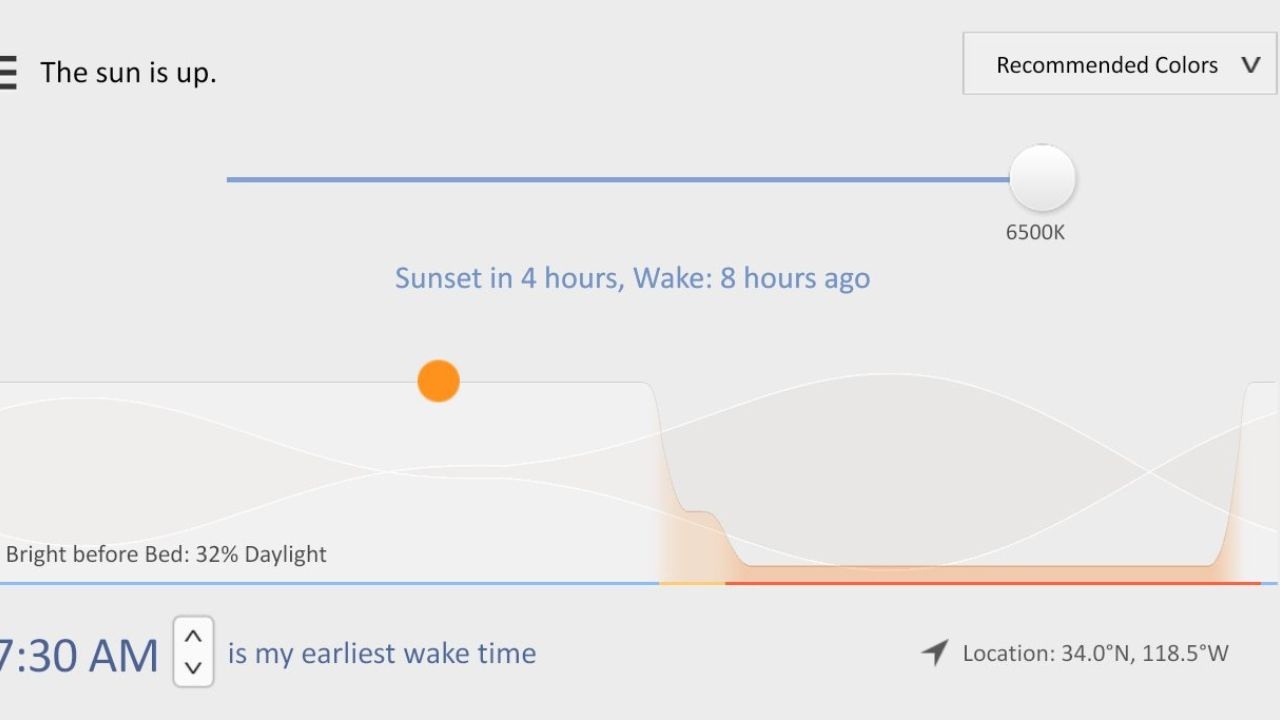The height and width of the screenshot is (720, 1280).
Task: Click the orange sun position marker
Action: 438,380
